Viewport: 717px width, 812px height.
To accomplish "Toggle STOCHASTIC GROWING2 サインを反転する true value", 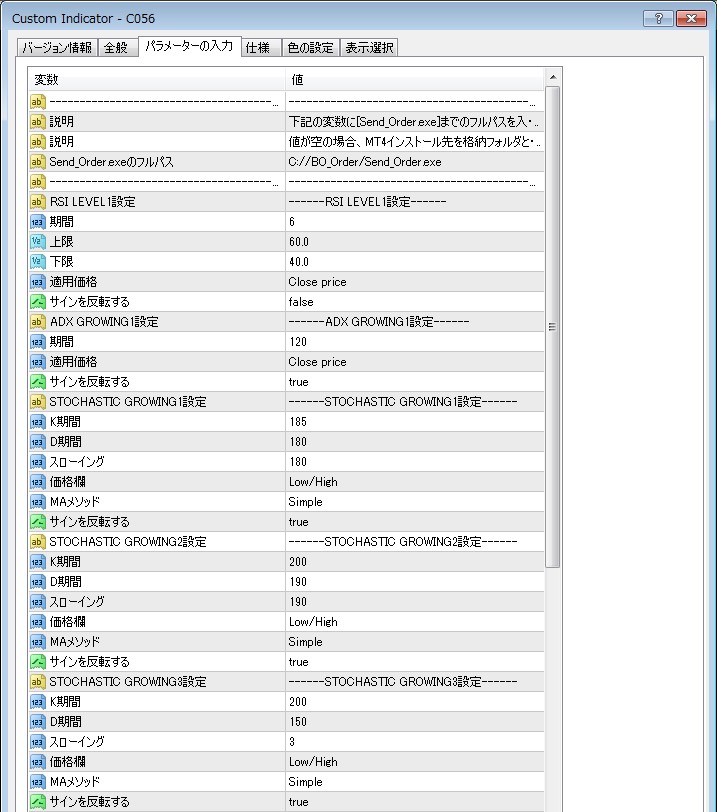I will coord(415,662).
